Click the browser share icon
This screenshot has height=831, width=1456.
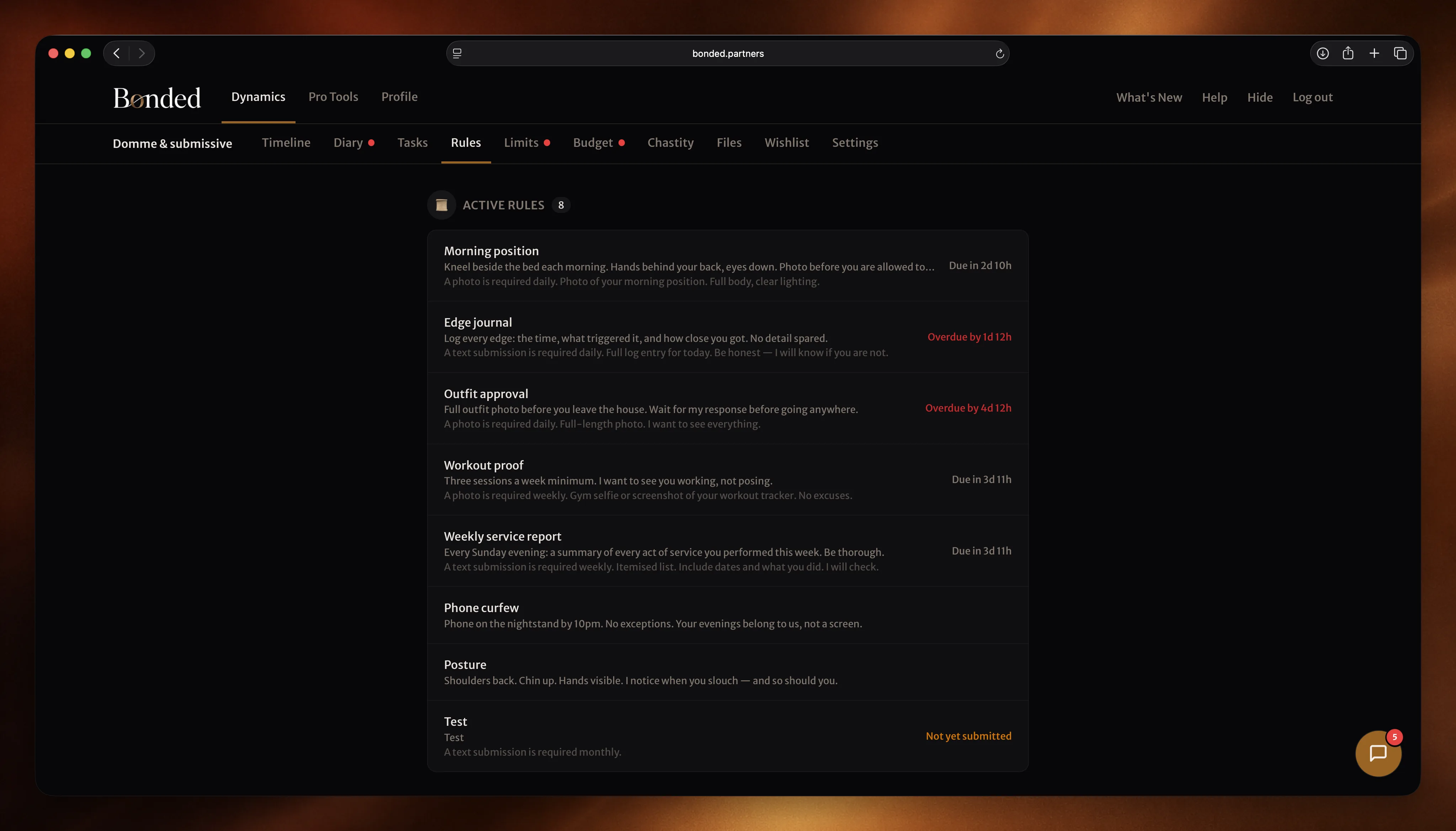(x=1348, y=53)
